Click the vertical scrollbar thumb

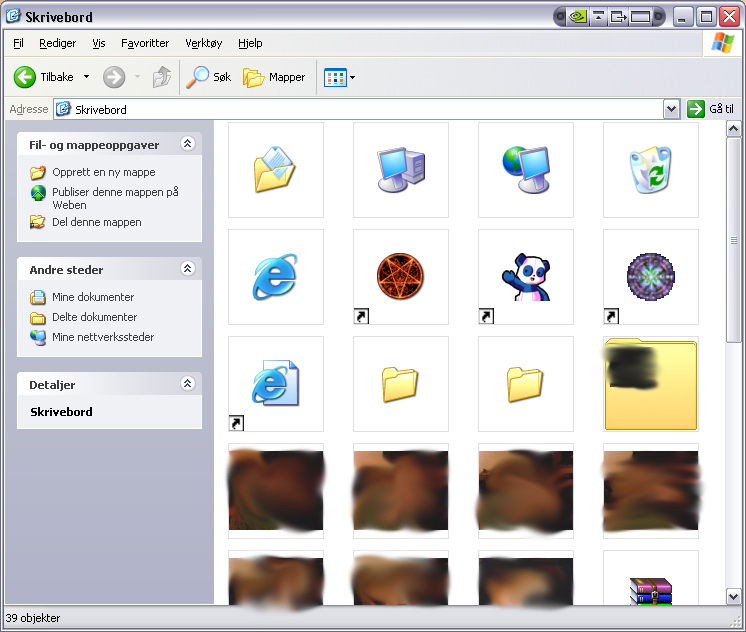(x=733, y=240)
